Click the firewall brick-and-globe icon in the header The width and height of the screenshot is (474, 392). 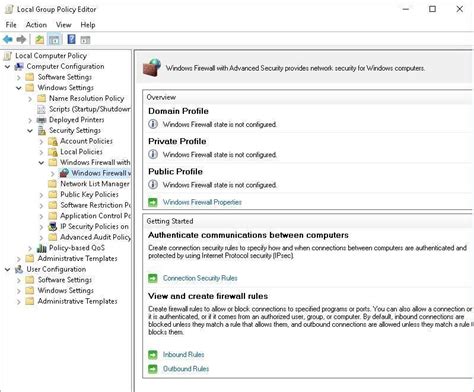pos(152,68)
